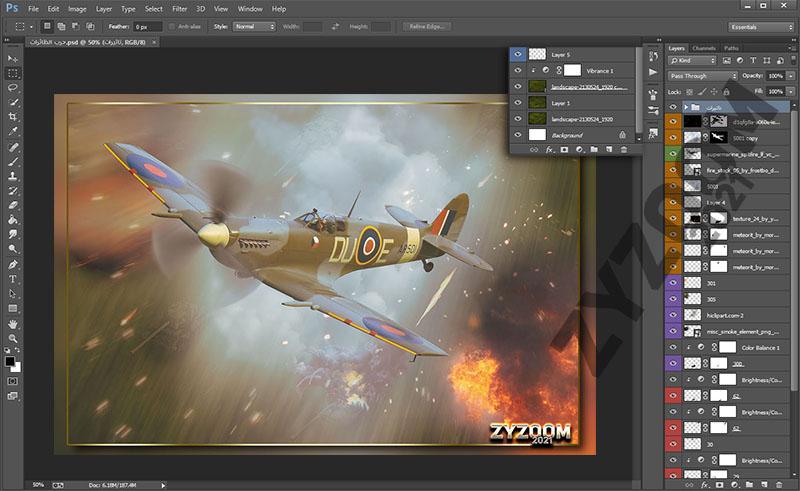Select the Rectangle shape tool
The width and height of the screenshot is (800, 491).
click(x=13, y=309)
